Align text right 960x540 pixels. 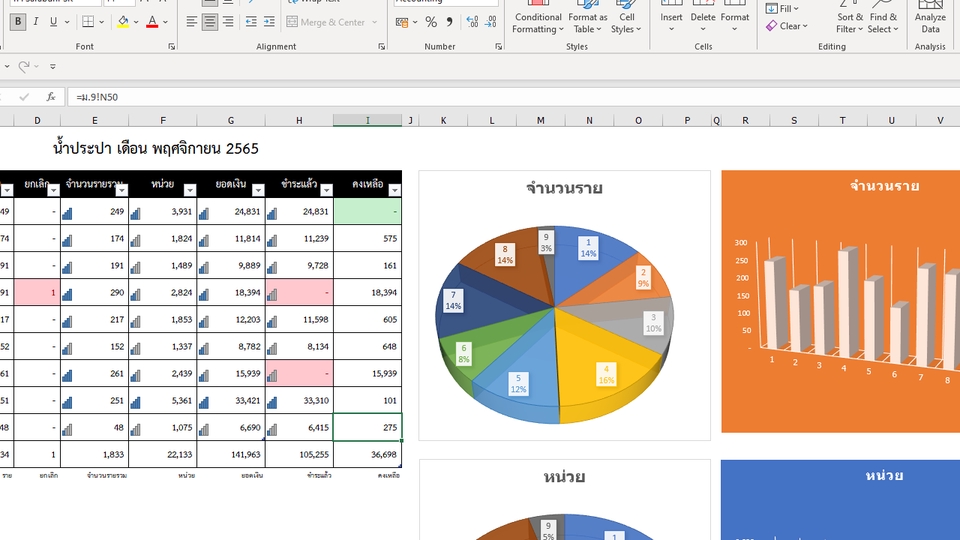(x=228, y=22)
